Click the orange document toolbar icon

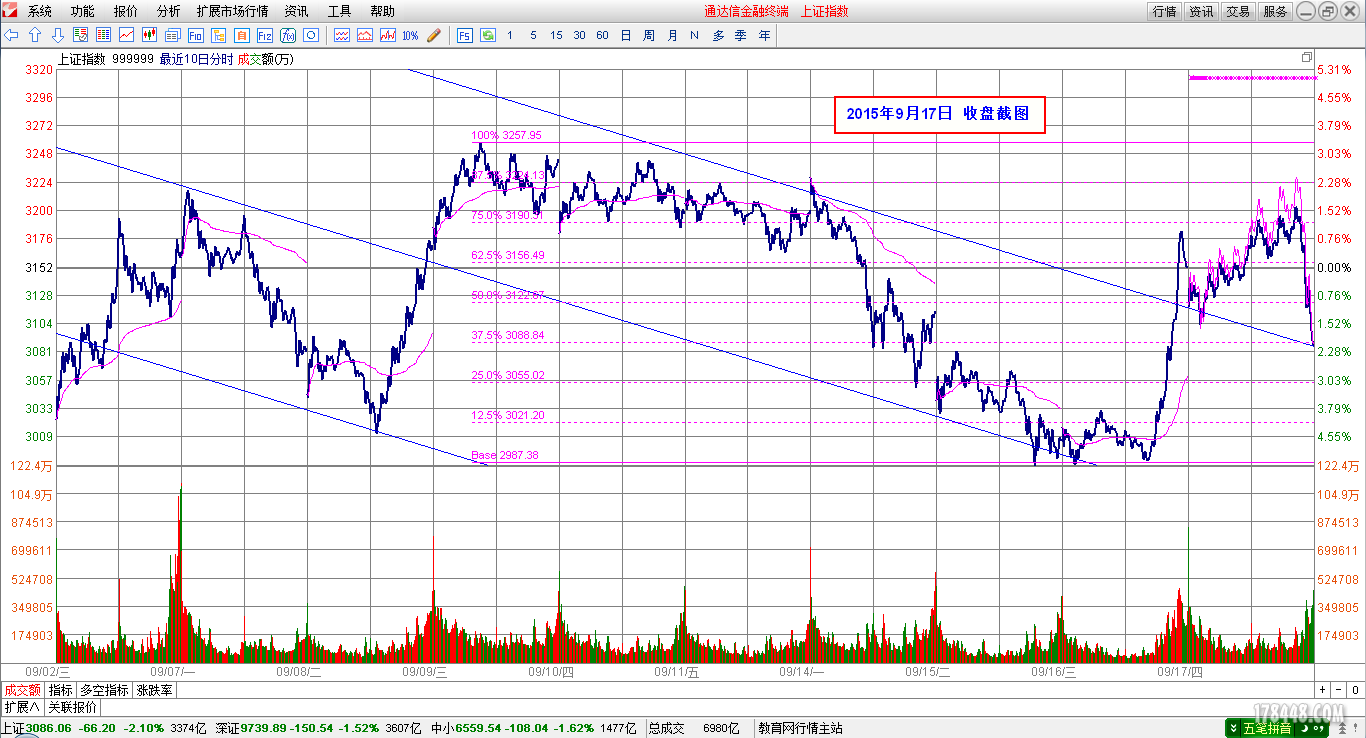click(x=242, y=35)
